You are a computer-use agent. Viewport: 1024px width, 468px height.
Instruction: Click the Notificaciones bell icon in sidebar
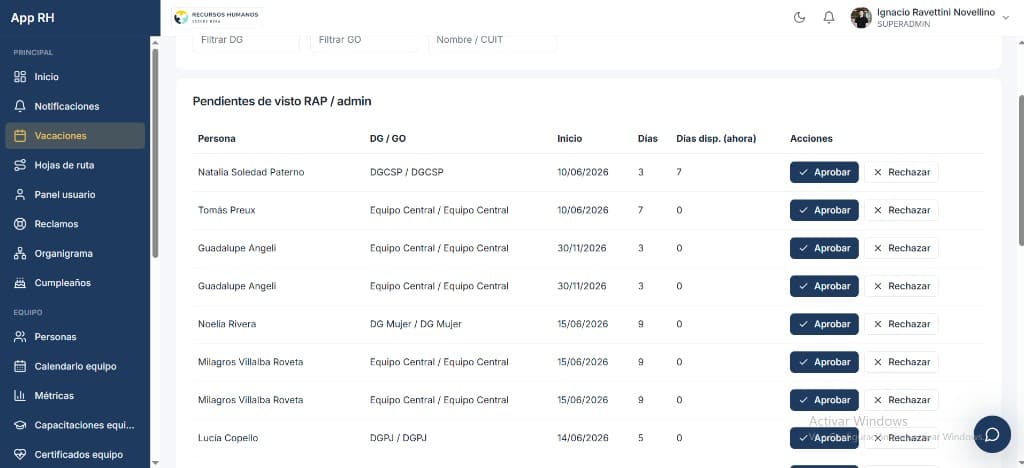coord(20,106)
